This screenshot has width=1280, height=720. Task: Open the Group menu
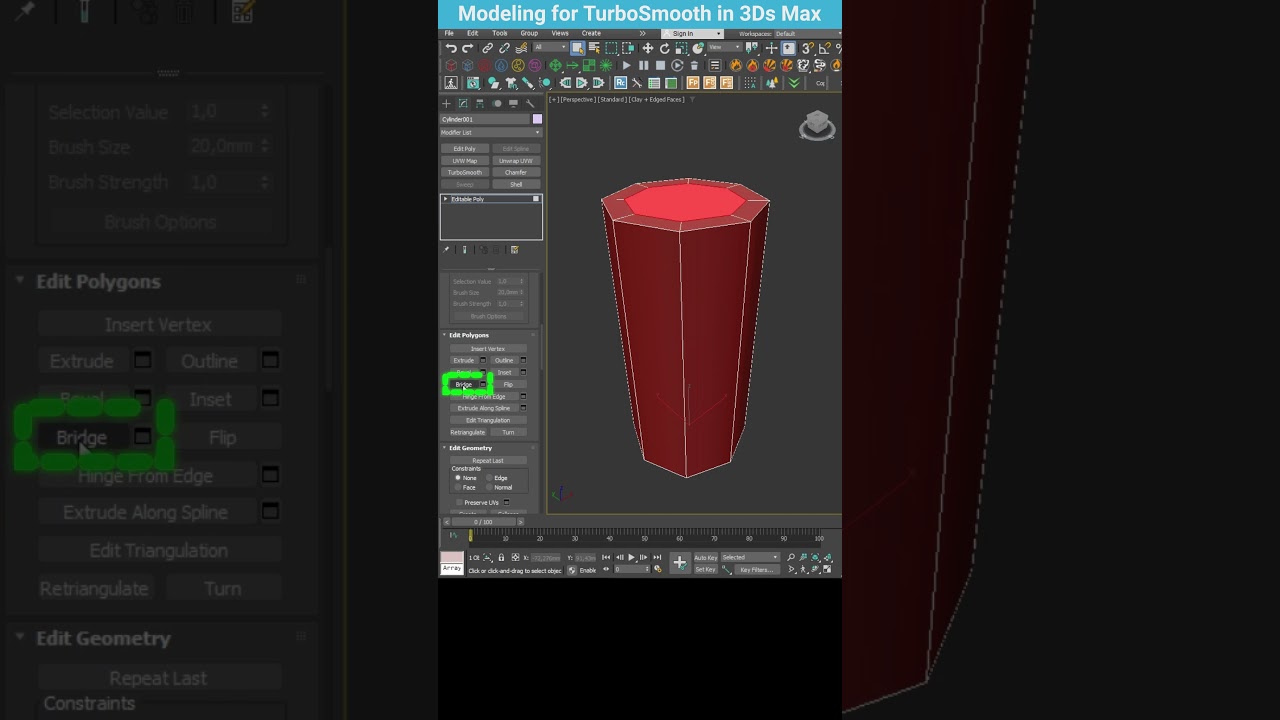tap(529, 33)
